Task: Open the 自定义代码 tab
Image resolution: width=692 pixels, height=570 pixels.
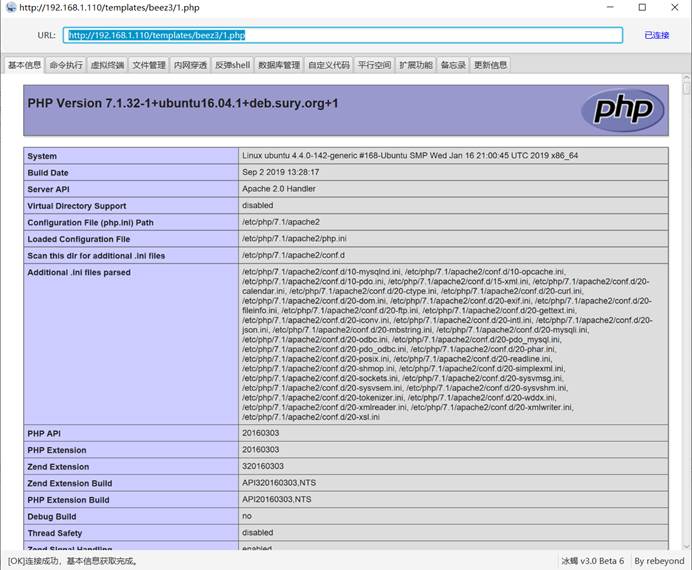Action: [329, 65]
